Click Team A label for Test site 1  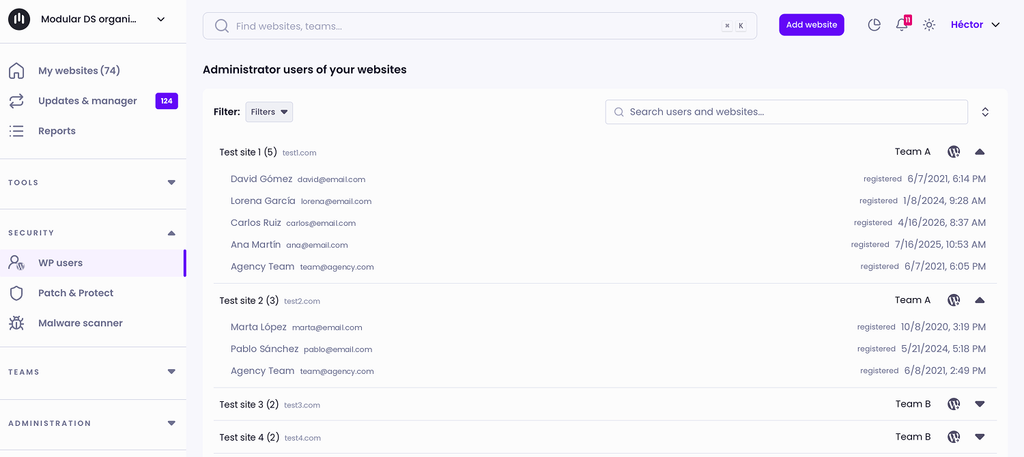pyautogui.click(x=912, y=151)
